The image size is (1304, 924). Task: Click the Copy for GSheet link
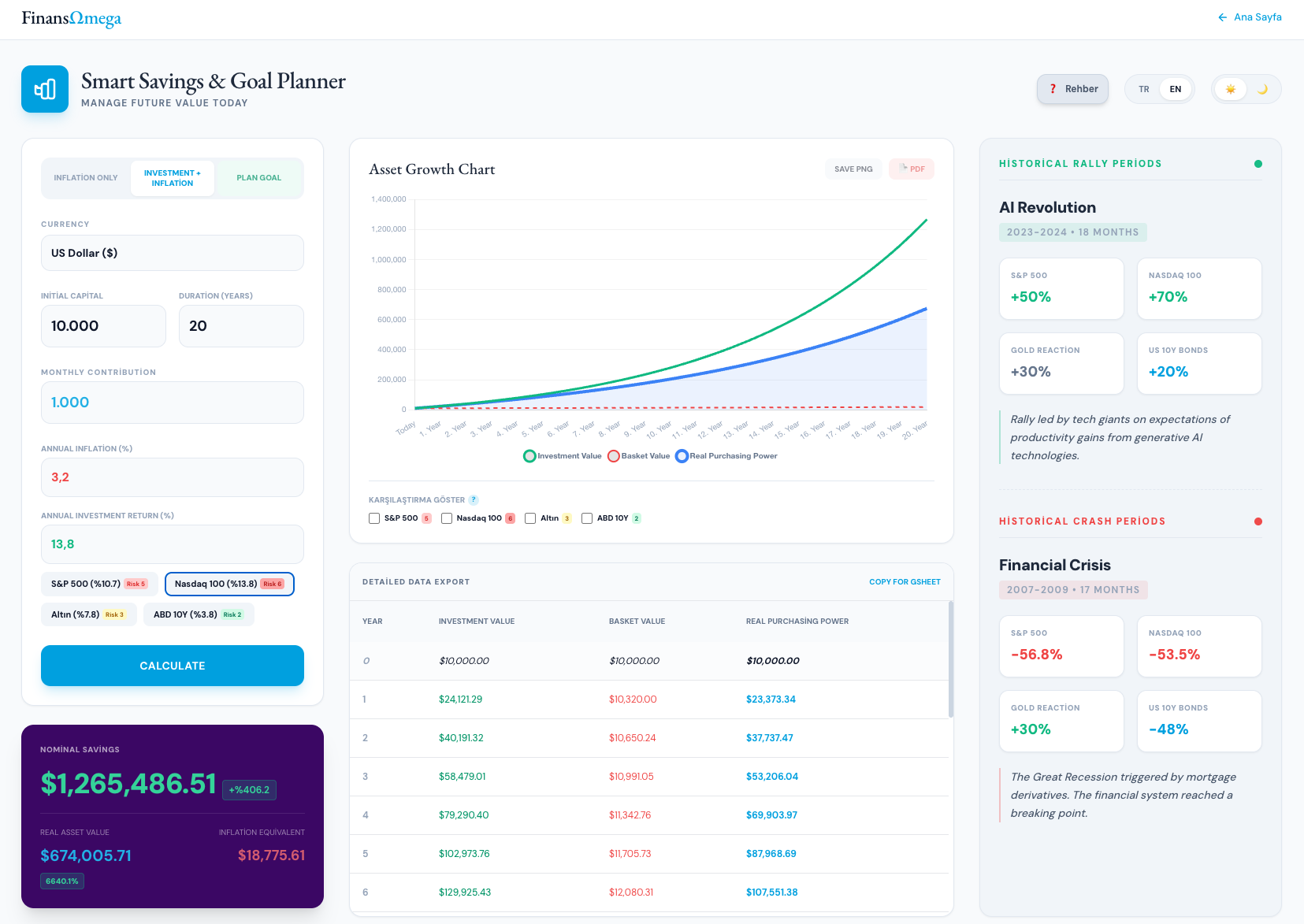[905, 581]
